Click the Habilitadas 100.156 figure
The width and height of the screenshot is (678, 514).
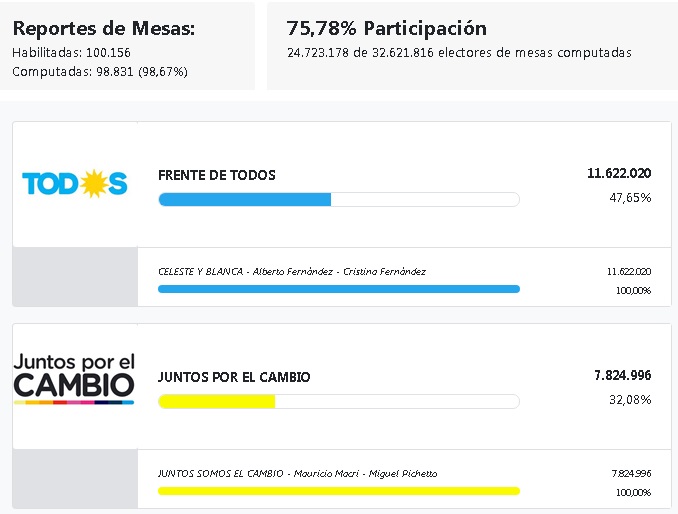[x=72, y=52]
